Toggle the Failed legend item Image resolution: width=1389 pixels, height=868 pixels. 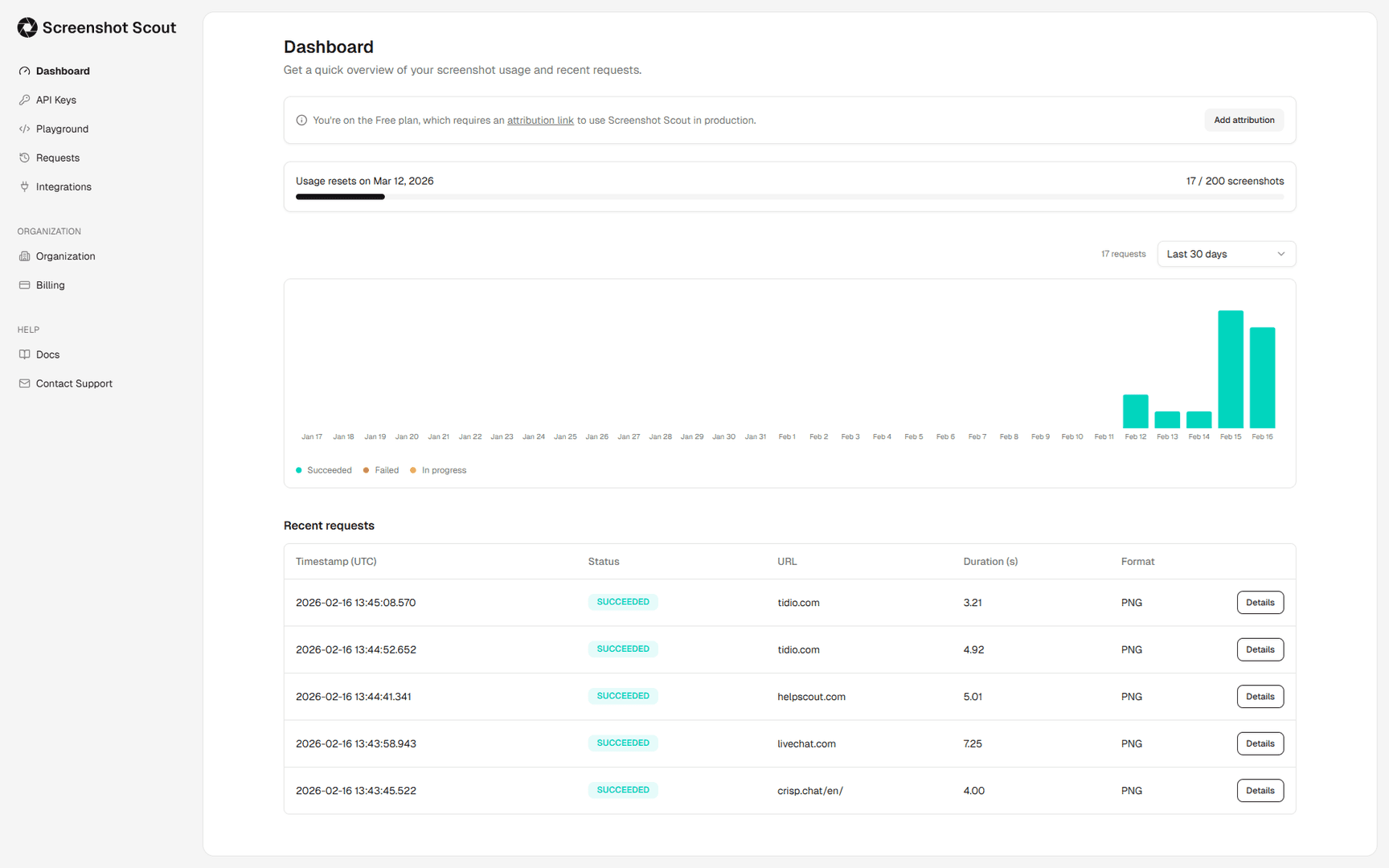[x=380, y=470]
